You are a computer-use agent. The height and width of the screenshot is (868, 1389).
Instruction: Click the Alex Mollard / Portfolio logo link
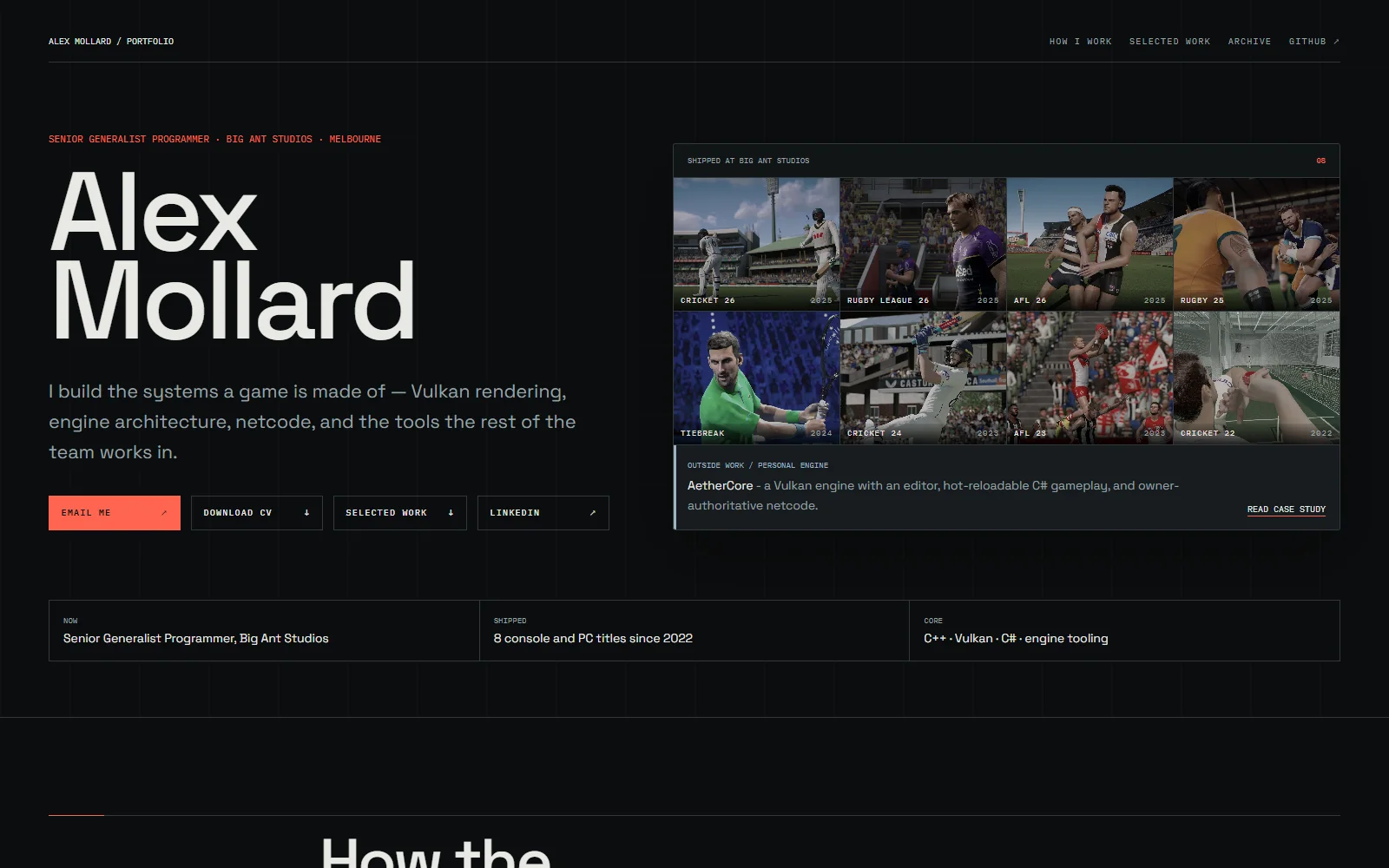click(111, 42)
